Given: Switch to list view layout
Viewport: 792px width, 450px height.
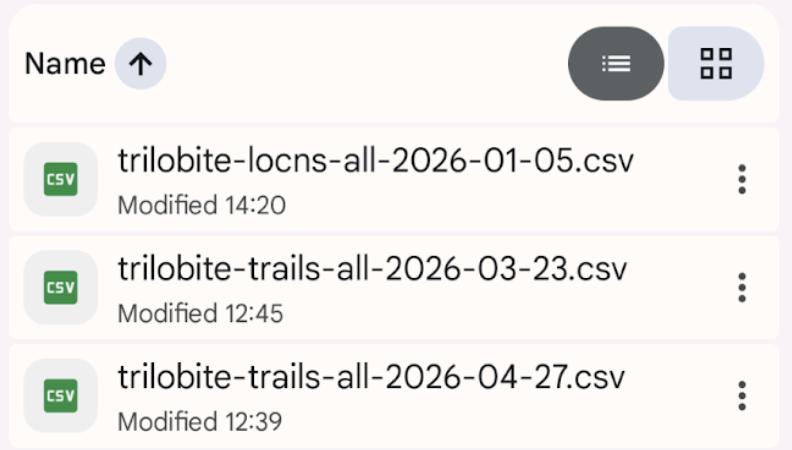Looking at the screenshot, I should pyautogui.click(x=616, y=64).
